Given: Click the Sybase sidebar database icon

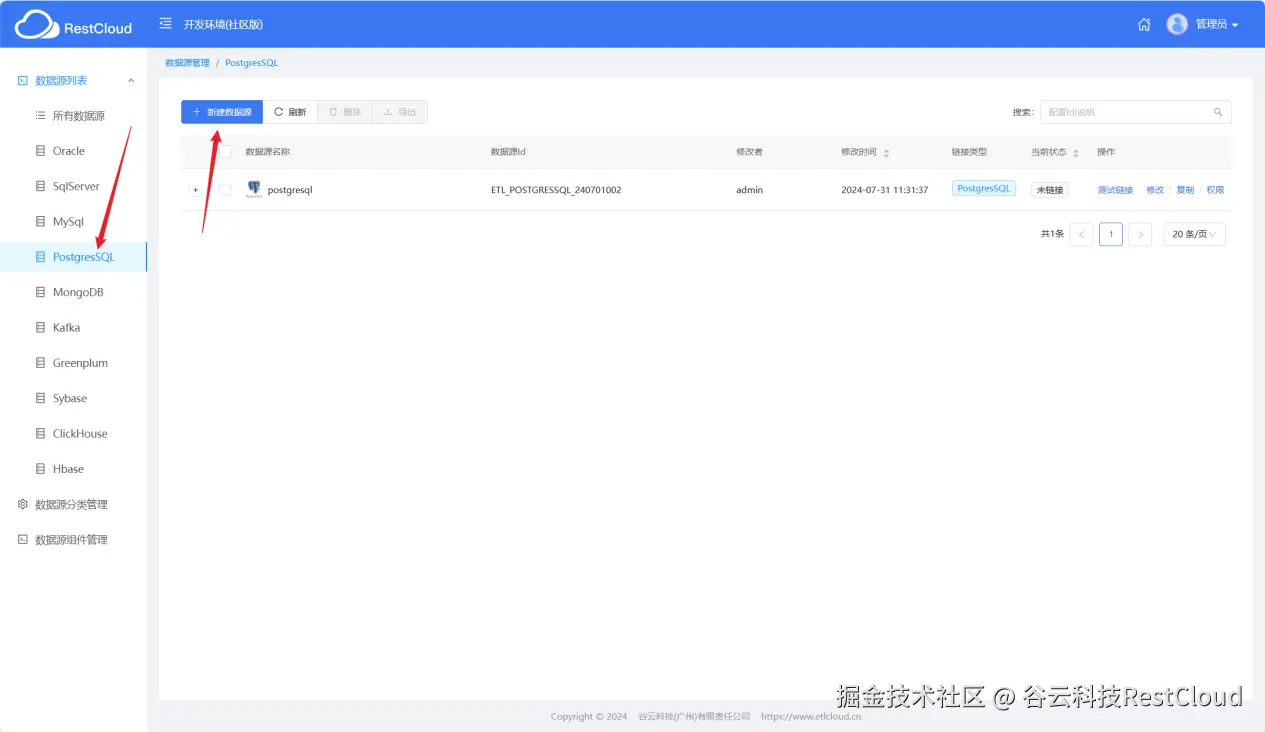Looking at the screenshot, I should click(41, 398).
